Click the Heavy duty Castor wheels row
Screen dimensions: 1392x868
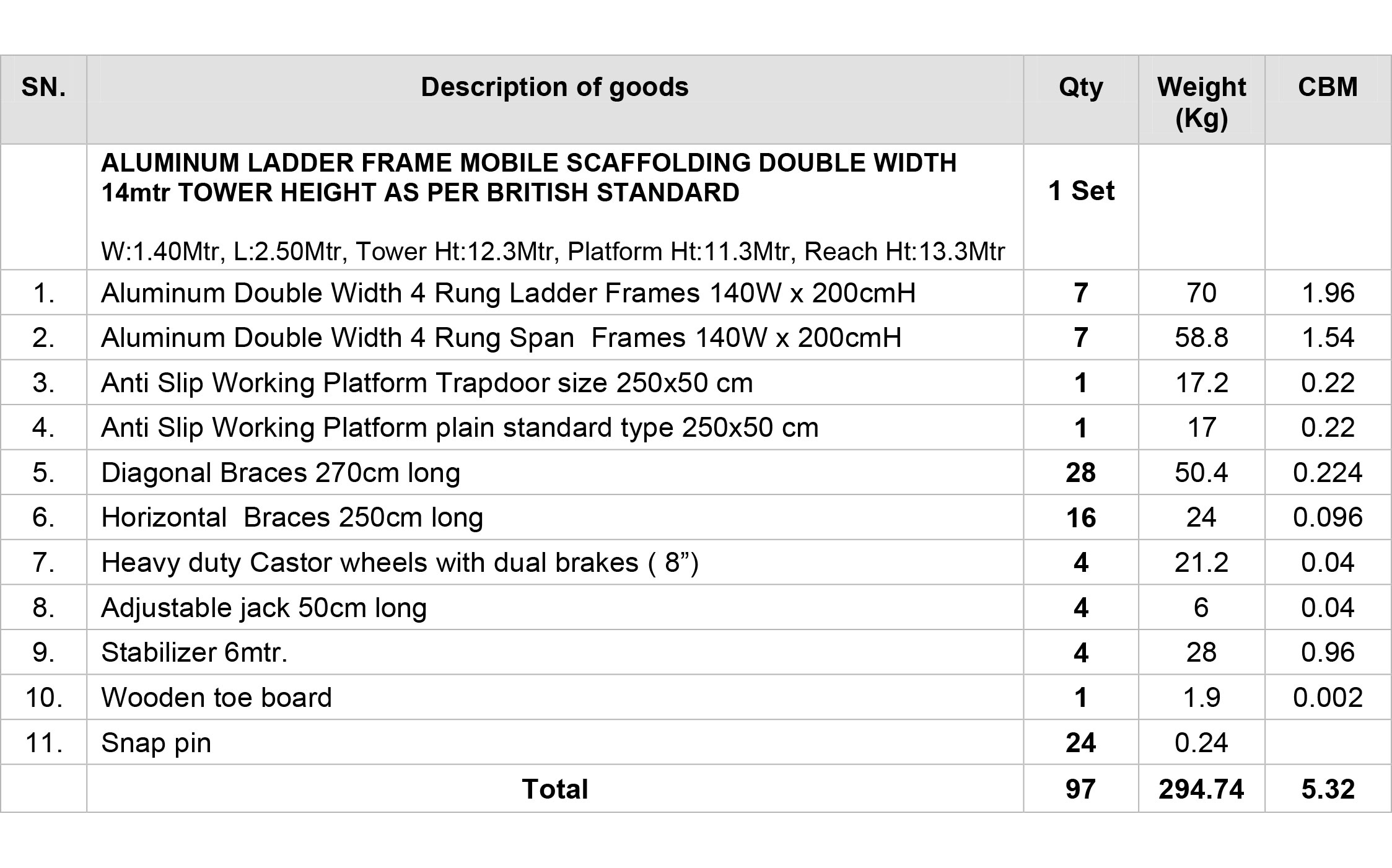[x=696, y=563]
